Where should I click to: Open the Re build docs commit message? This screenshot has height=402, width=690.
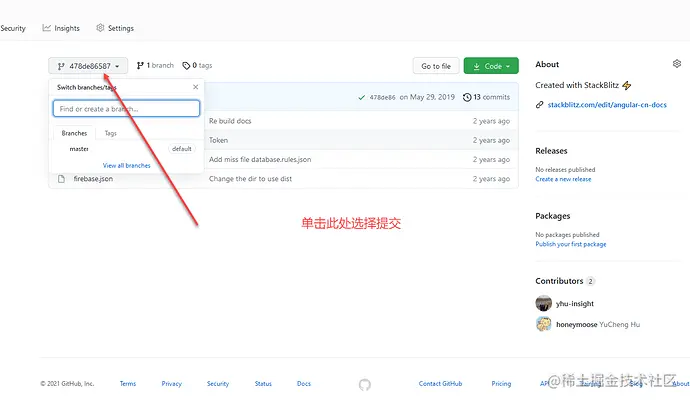point(230,121)
